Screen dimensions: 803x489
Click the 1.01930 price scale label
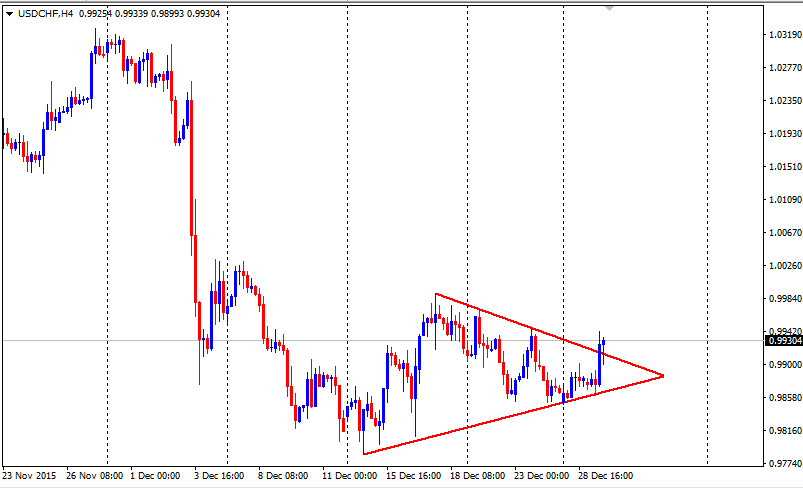point(785,134)
